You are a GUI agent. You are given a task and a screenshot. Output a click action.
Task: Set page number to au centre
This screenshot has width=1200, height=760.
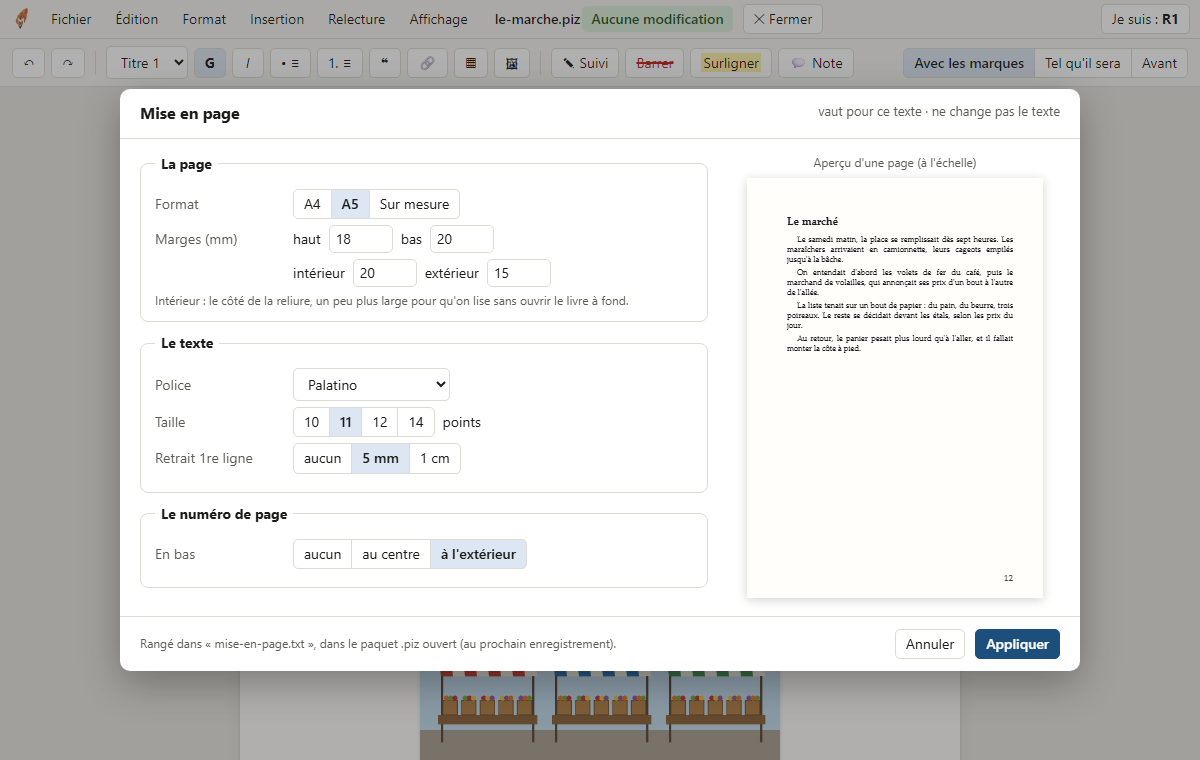pyautogui.click(x=391, y=554)
